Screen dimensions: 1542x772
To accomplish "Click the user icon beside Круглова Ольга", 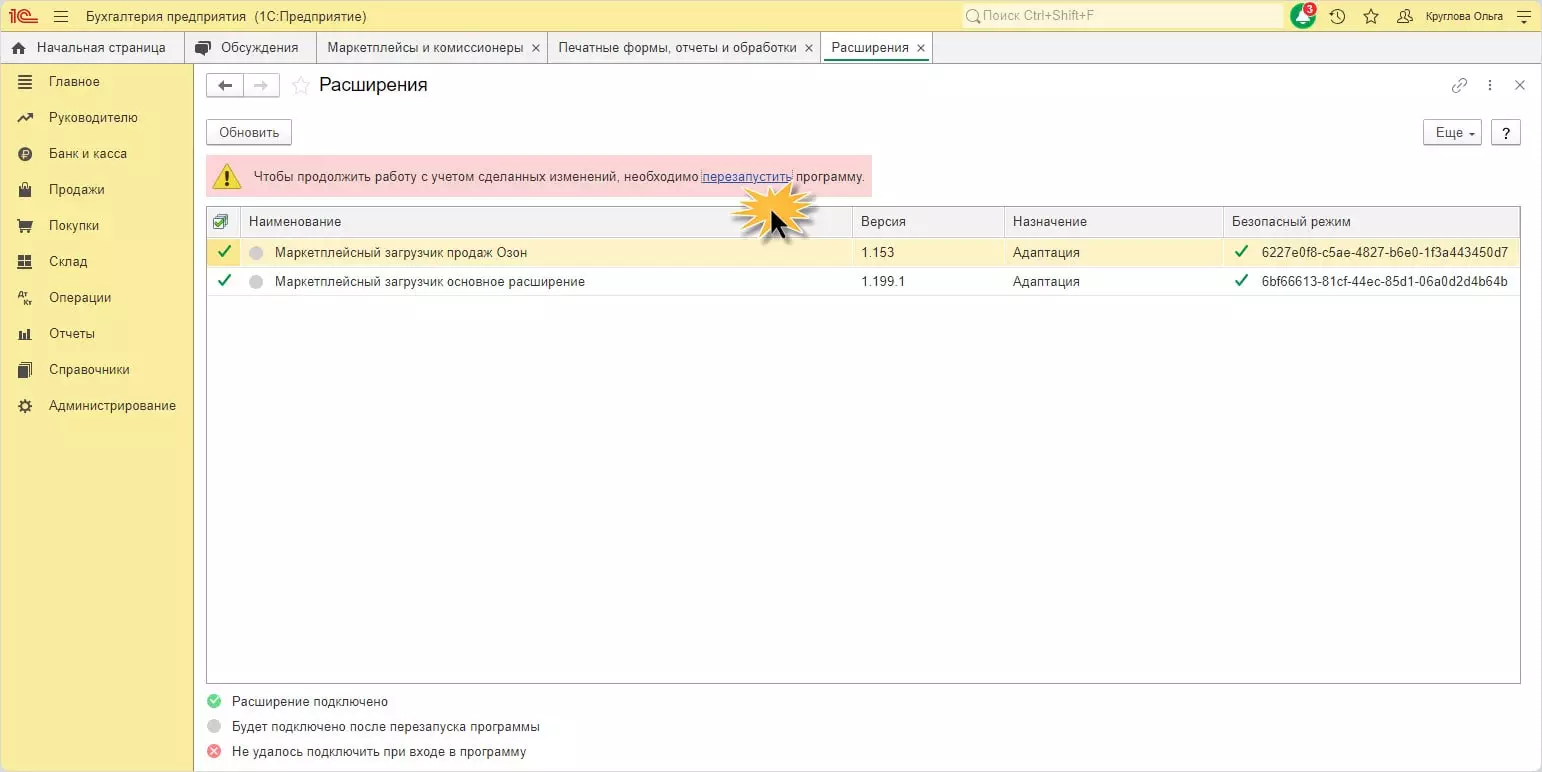I will (1405, 16).
